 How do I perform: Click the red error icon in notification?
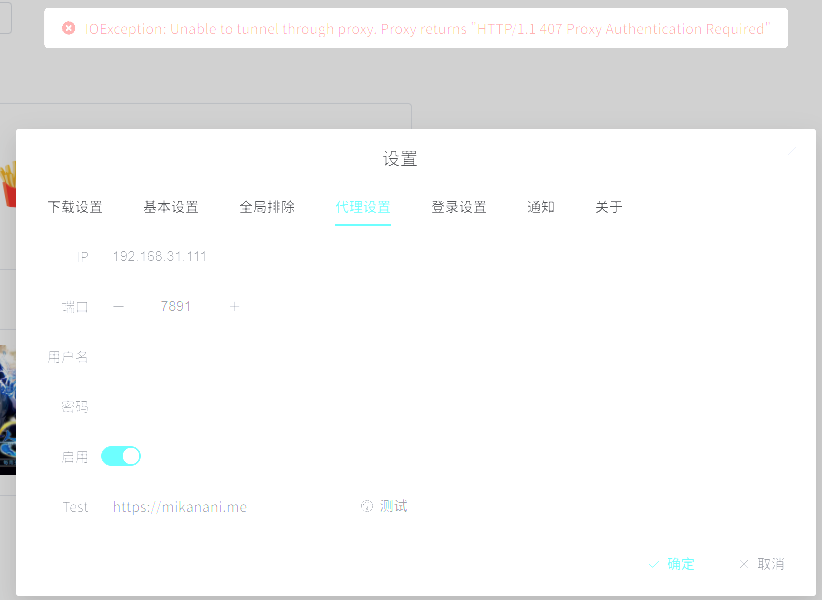[69, 28]
